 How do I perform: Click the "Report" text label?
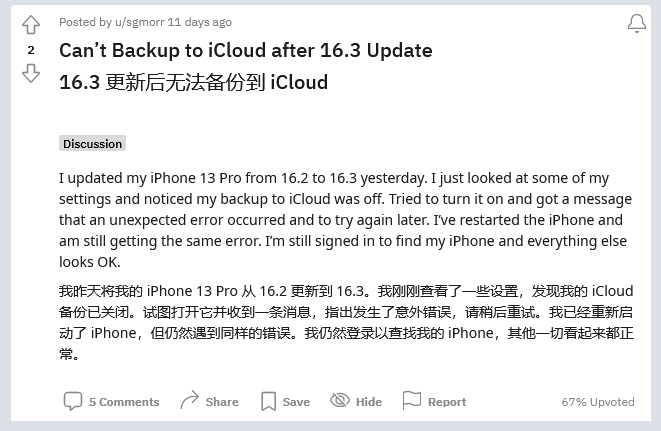447,402
